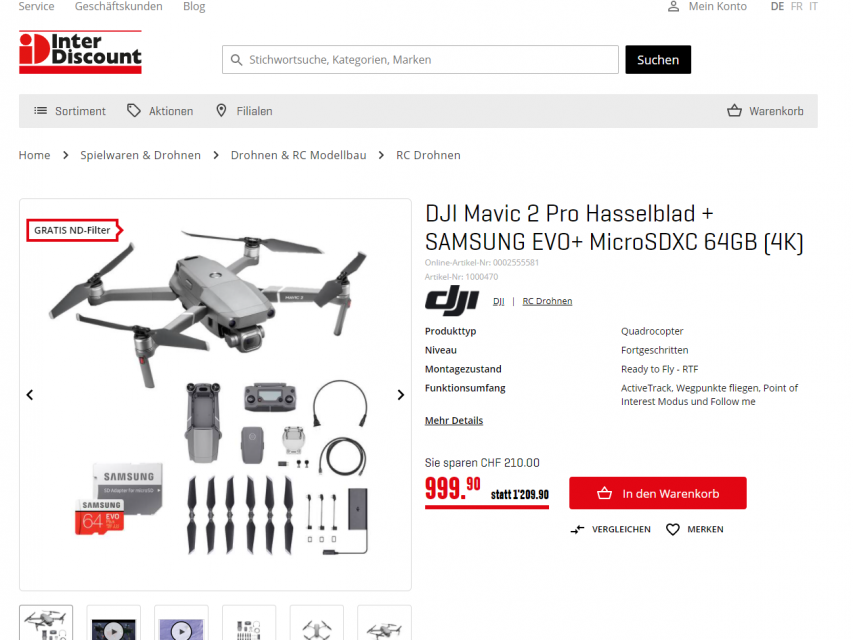Click the Mein Konto user icon

[673, 7]
